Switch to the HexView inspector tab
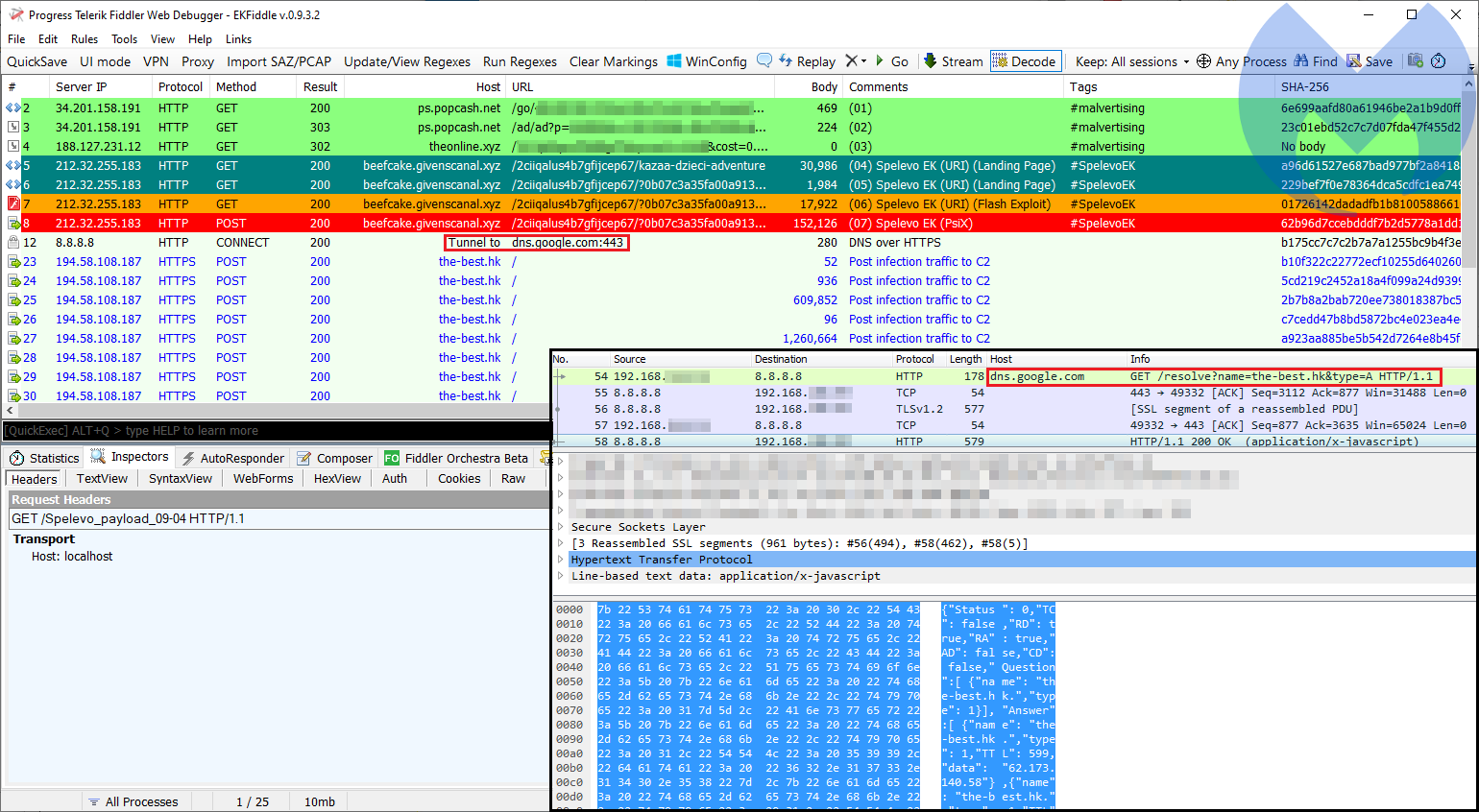Screen dimensions: 1479x812 (x=336, y=478)
